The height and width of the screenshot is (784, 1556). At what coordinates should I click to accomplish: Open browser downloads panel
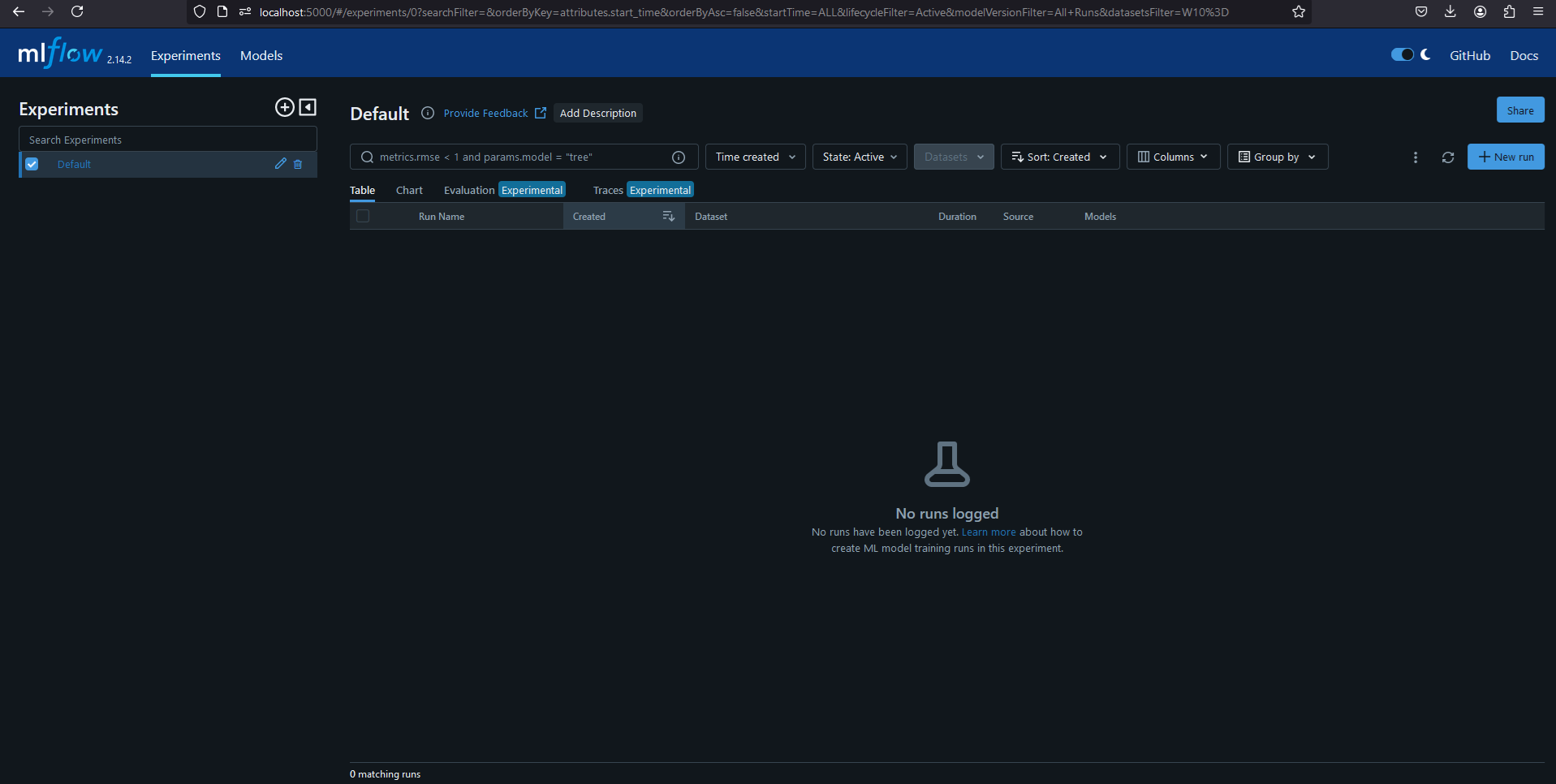(x=1450, y=11)
